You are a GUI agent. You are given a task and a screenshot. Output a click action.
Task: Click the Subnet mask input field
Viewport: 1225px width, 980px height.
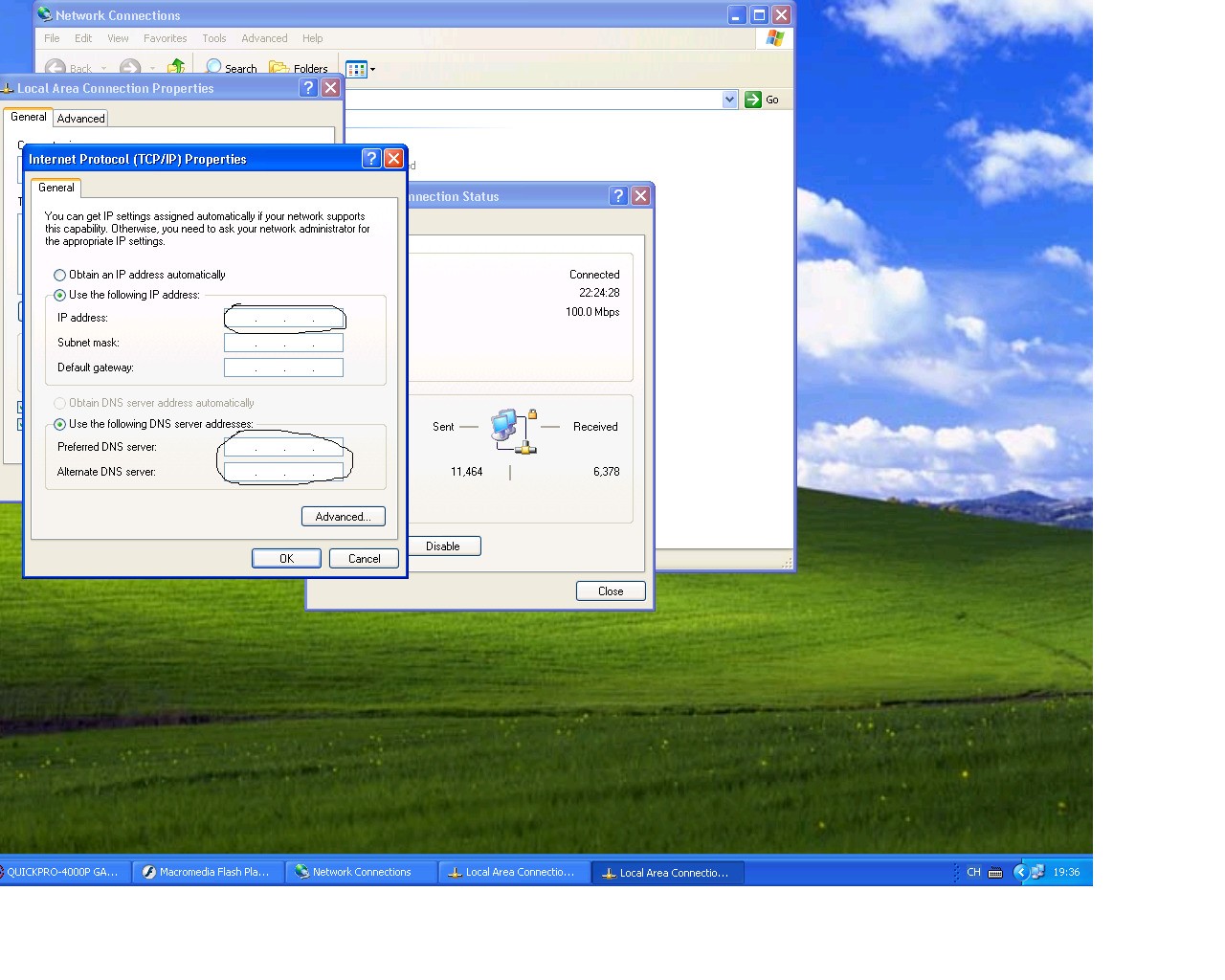click(283, 343)
